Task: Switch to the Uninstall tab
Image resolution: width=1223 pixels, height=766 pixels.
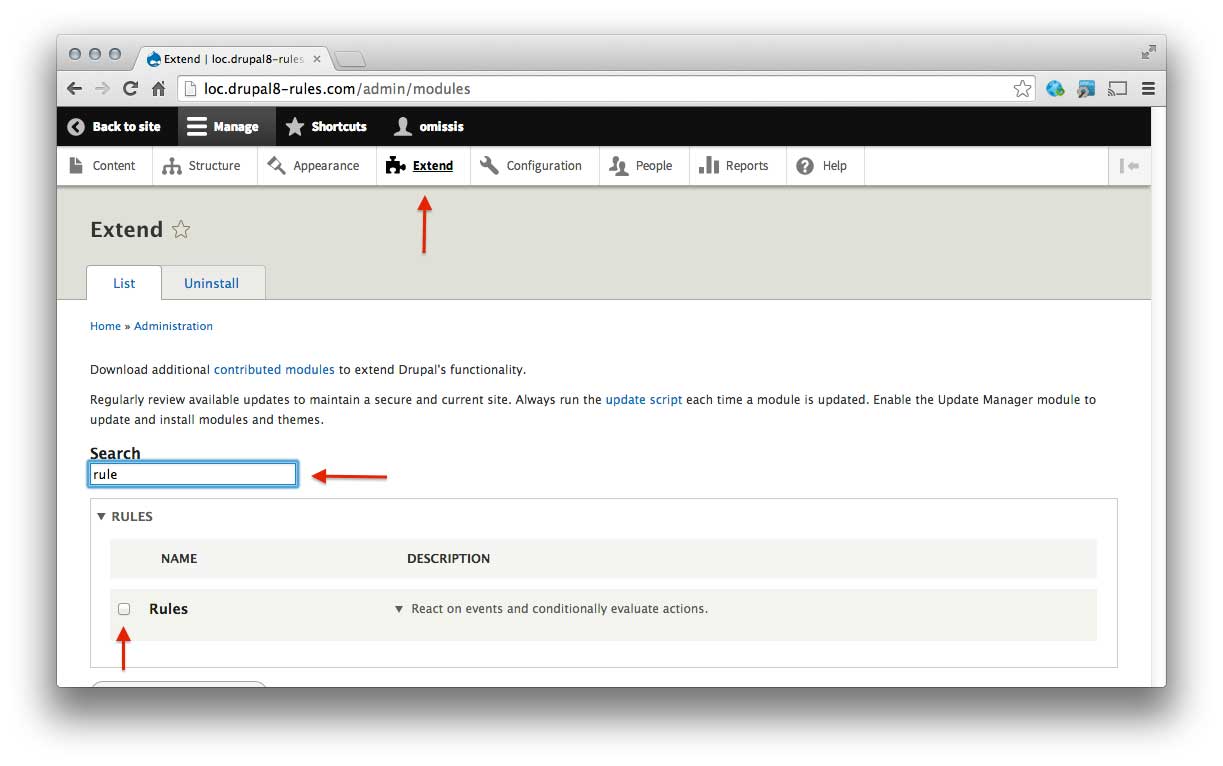Action: tap(212, 283)
